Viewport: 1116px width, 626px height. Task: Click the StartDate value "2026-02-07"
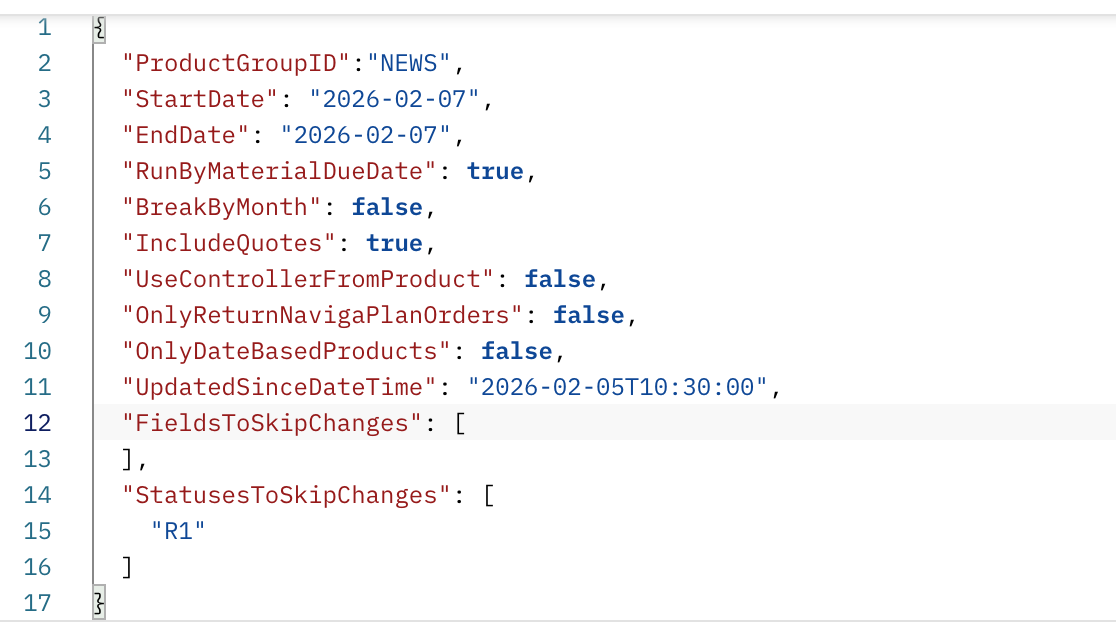[396, 99]
